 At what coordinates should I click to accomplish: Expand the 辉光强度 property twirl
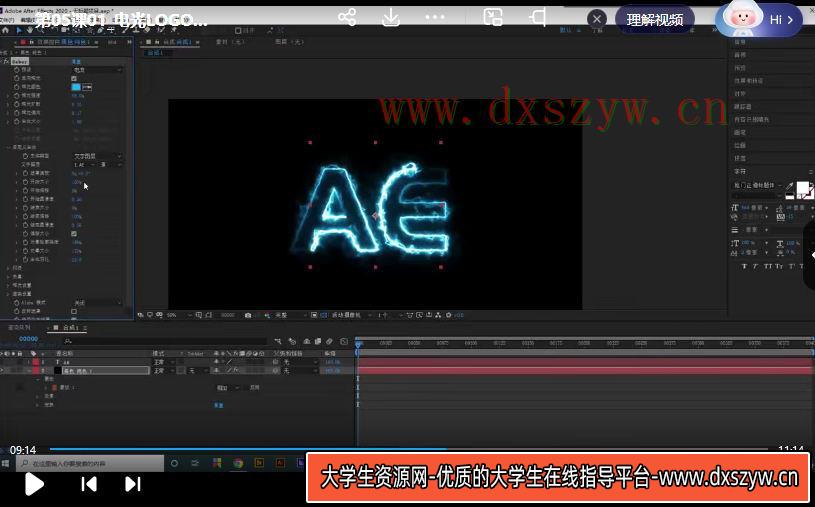[x=8, y=96]
